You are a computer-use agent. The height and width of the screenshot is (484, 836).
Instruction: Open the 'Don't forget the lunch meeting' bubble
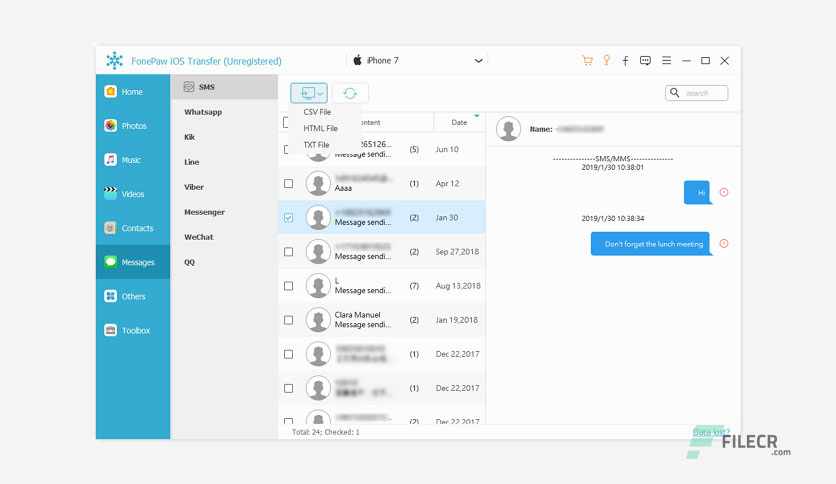point(650,244)
